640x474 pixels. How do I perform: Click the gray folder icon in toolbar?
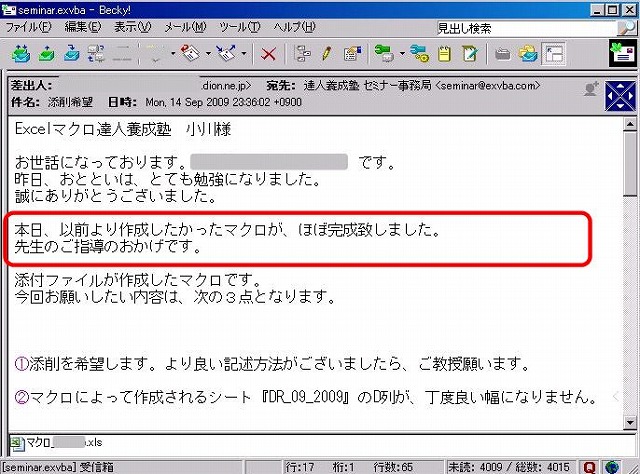pyautogui.click(x=503, y=54)
